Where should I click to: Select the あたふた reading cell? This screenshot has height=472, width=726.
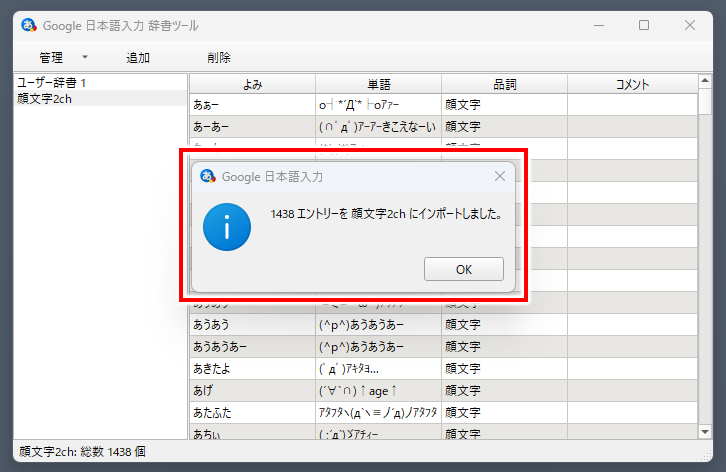point(252,412)
